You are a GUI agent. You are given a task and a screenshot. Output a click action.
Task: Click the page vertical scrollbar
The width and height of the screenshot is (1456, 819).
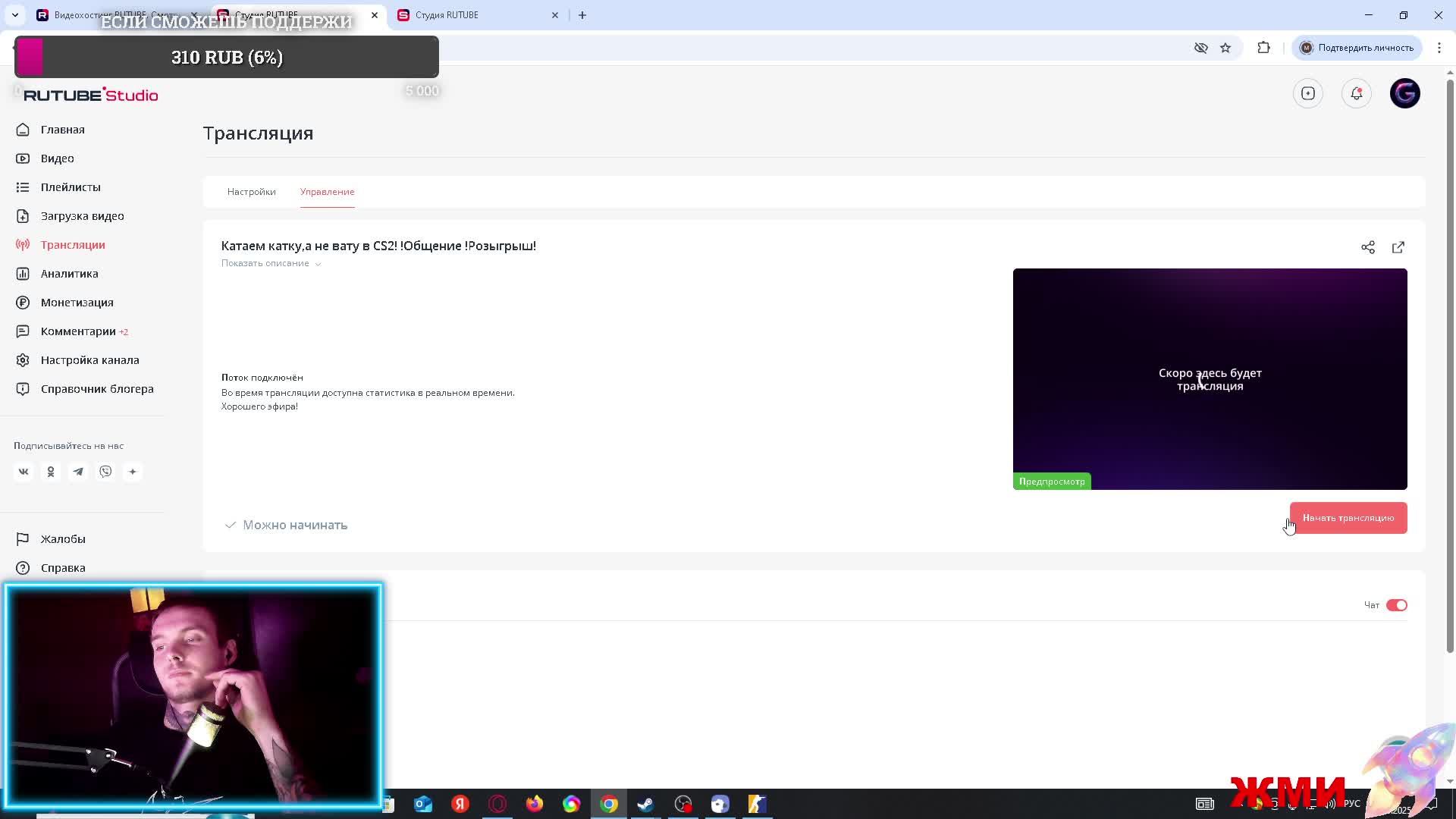click(1450, 366)
